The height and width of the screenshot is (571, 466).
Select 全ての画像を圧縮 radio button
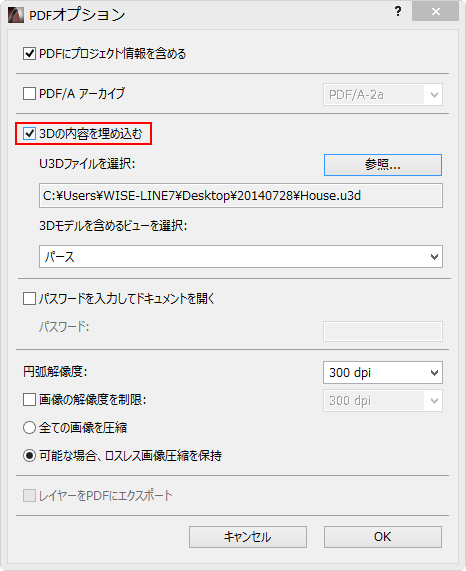tap(29, 427)
